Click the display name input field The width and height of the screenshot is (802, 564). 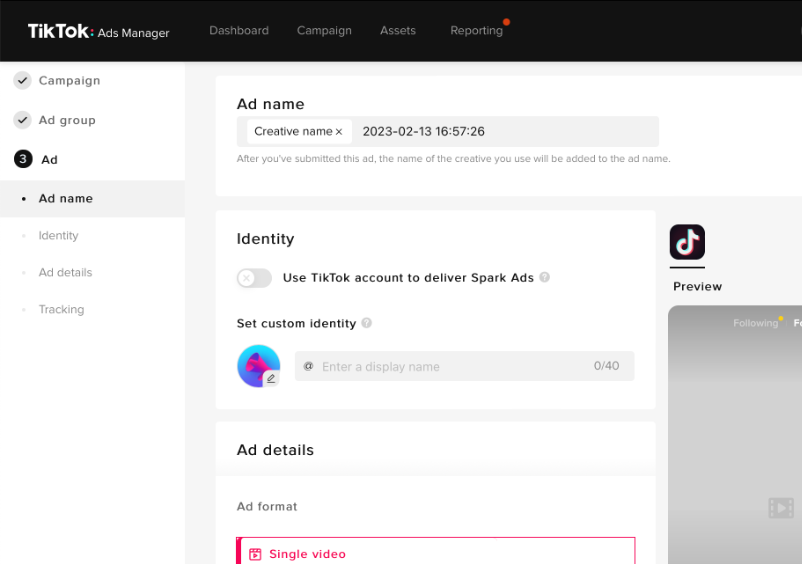tap(464, 366)
